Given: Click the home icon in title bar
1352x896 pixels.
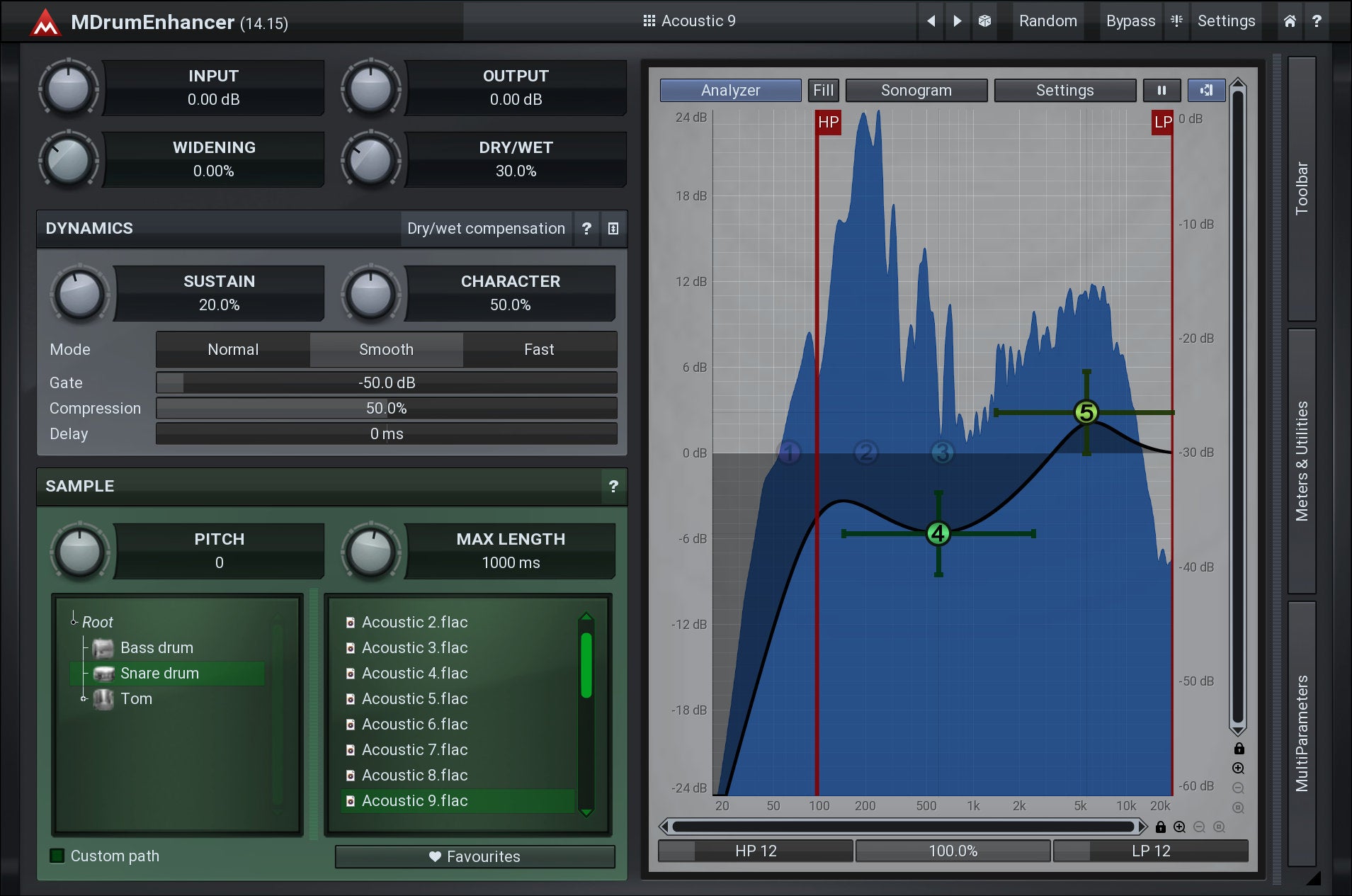Looking at the screenshot, I should tap(1290, 21).
